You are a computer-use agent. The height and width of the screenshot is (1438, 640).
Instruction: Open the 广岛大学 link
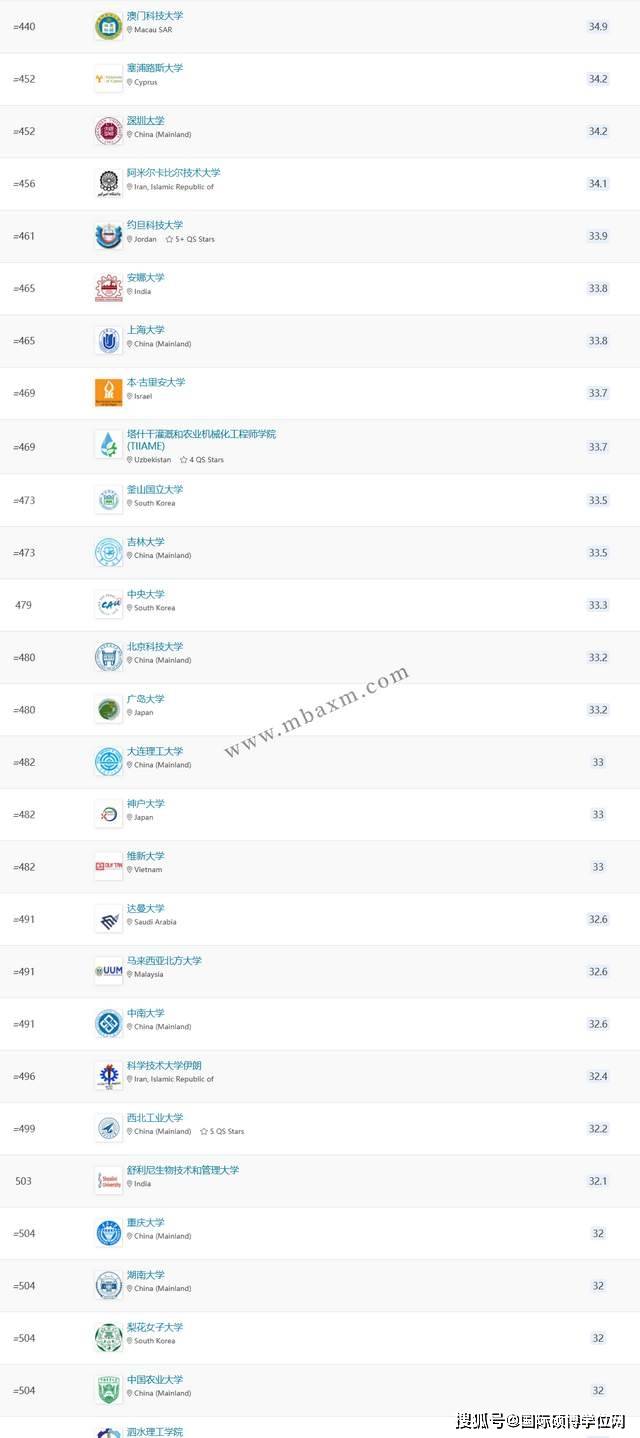point(146,699)
